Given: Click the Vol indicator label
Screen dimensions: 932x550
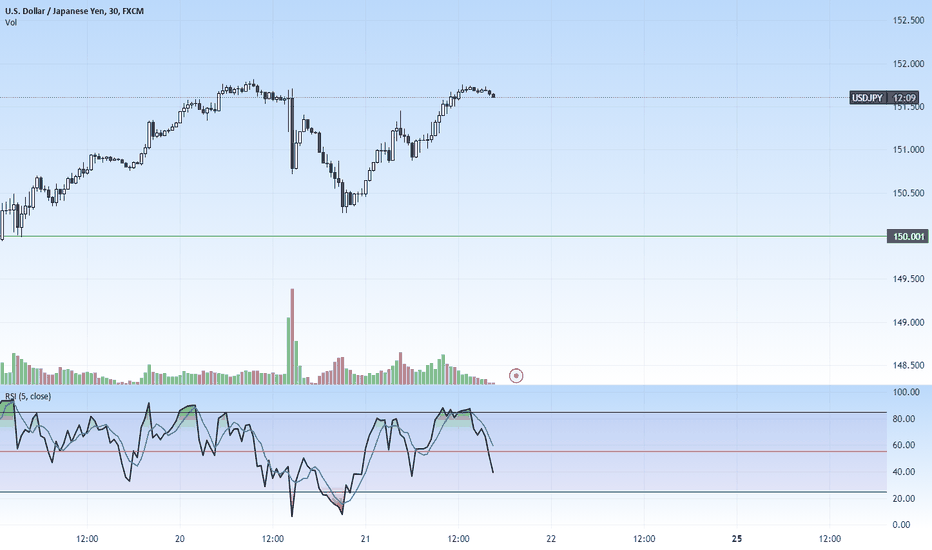Looking at the screenshot, I should click(x=11, y=23).
